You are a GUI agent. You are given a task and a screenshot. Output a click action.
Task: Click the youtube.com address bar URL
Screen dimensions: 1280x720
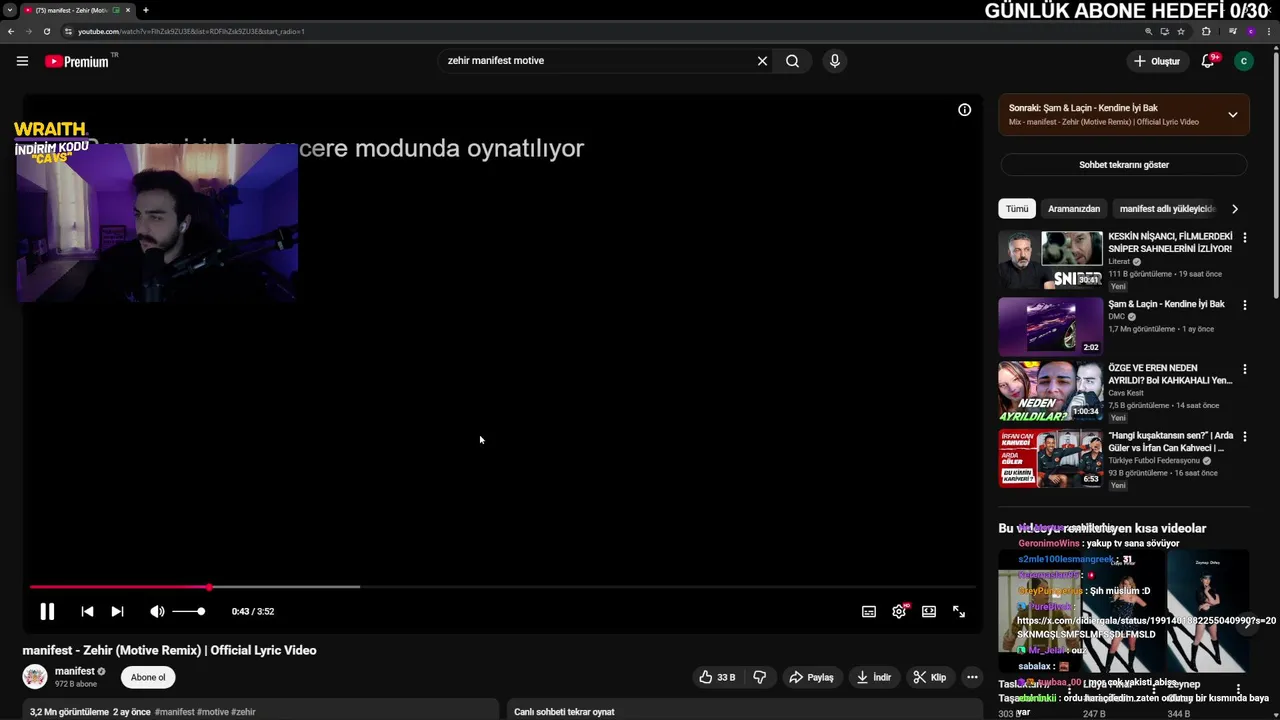[192, 31]
